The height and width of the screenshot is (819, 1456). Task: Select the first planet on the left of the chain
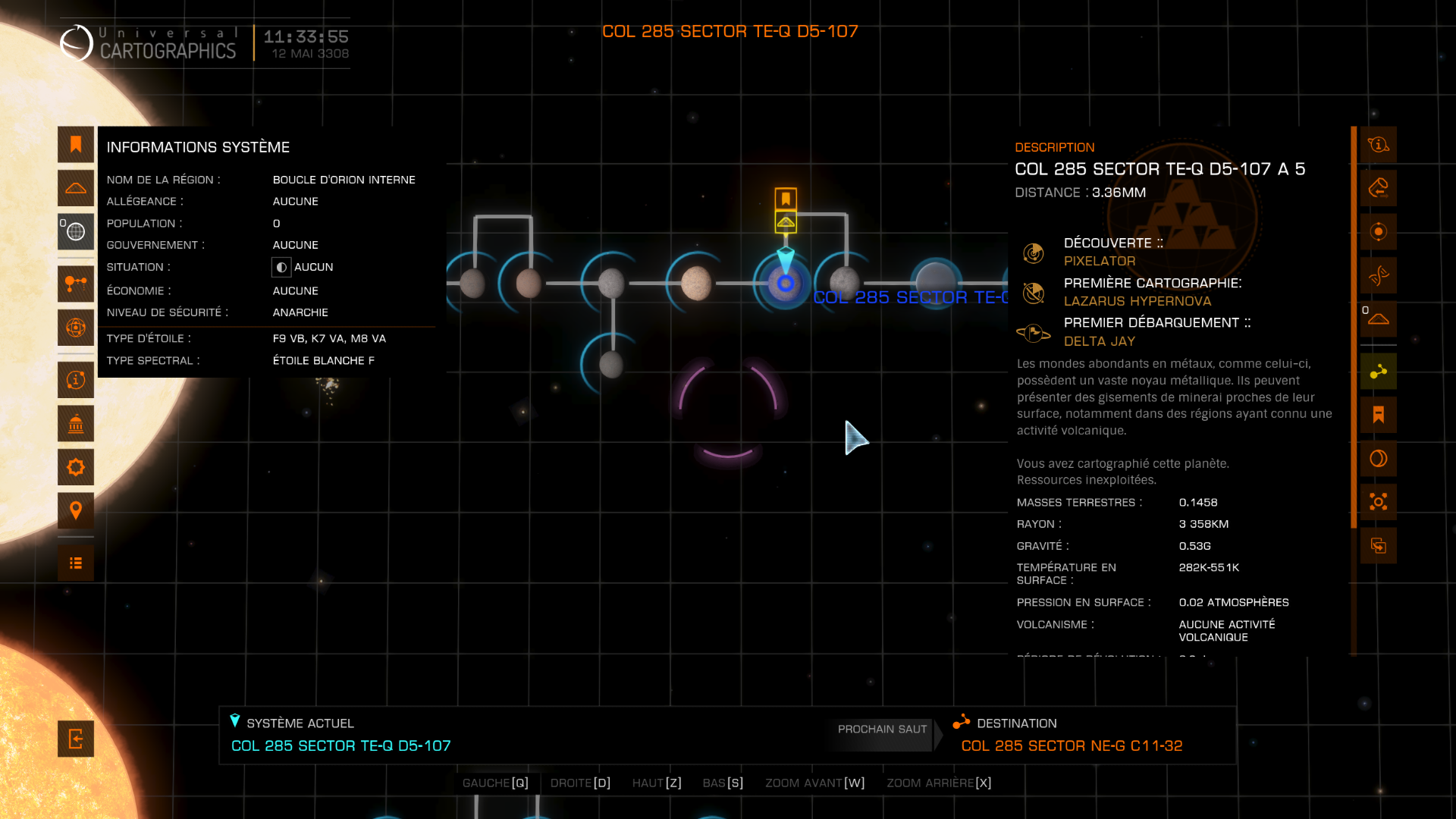[x=472, y=284]
